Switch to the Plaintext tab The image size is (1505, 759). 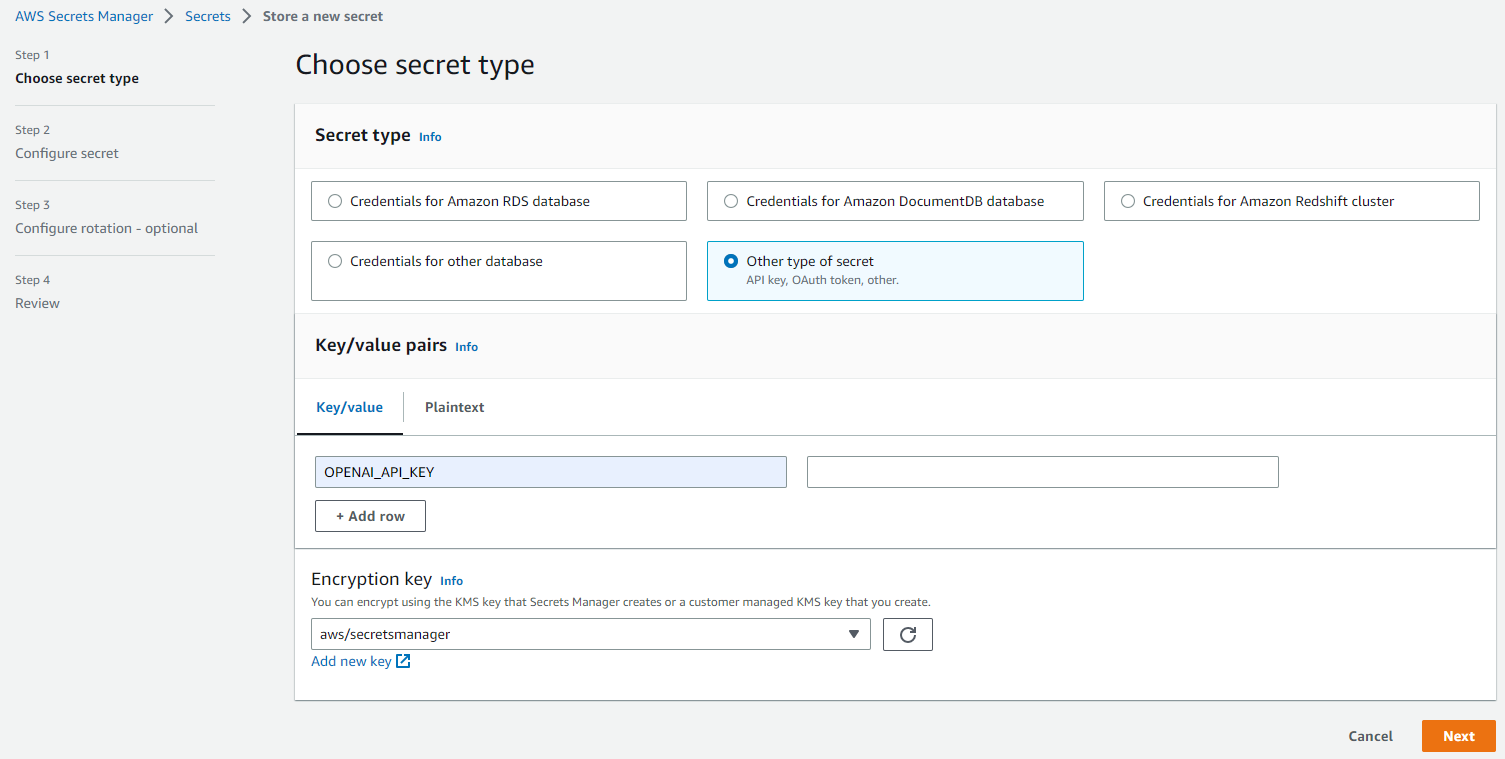click(x=453, y=407)
